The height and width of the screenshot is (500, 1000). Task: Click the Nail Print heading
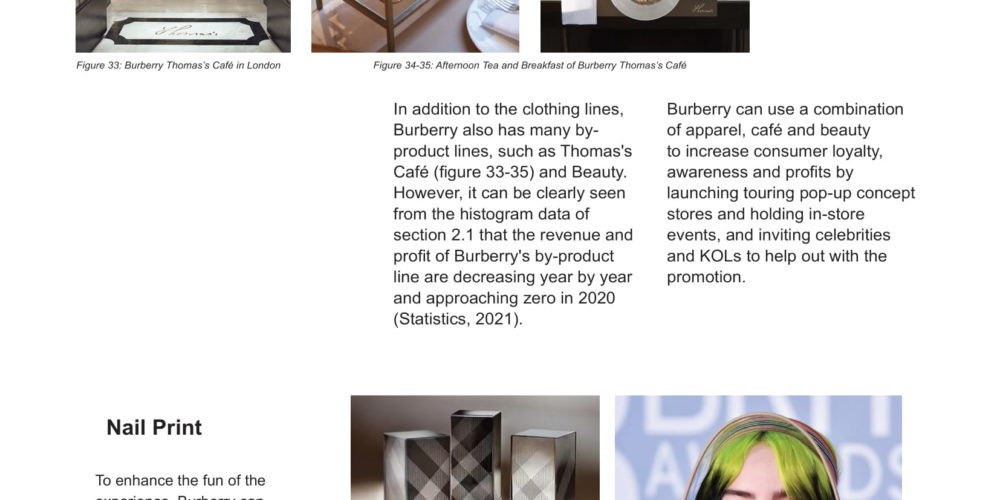154,427
